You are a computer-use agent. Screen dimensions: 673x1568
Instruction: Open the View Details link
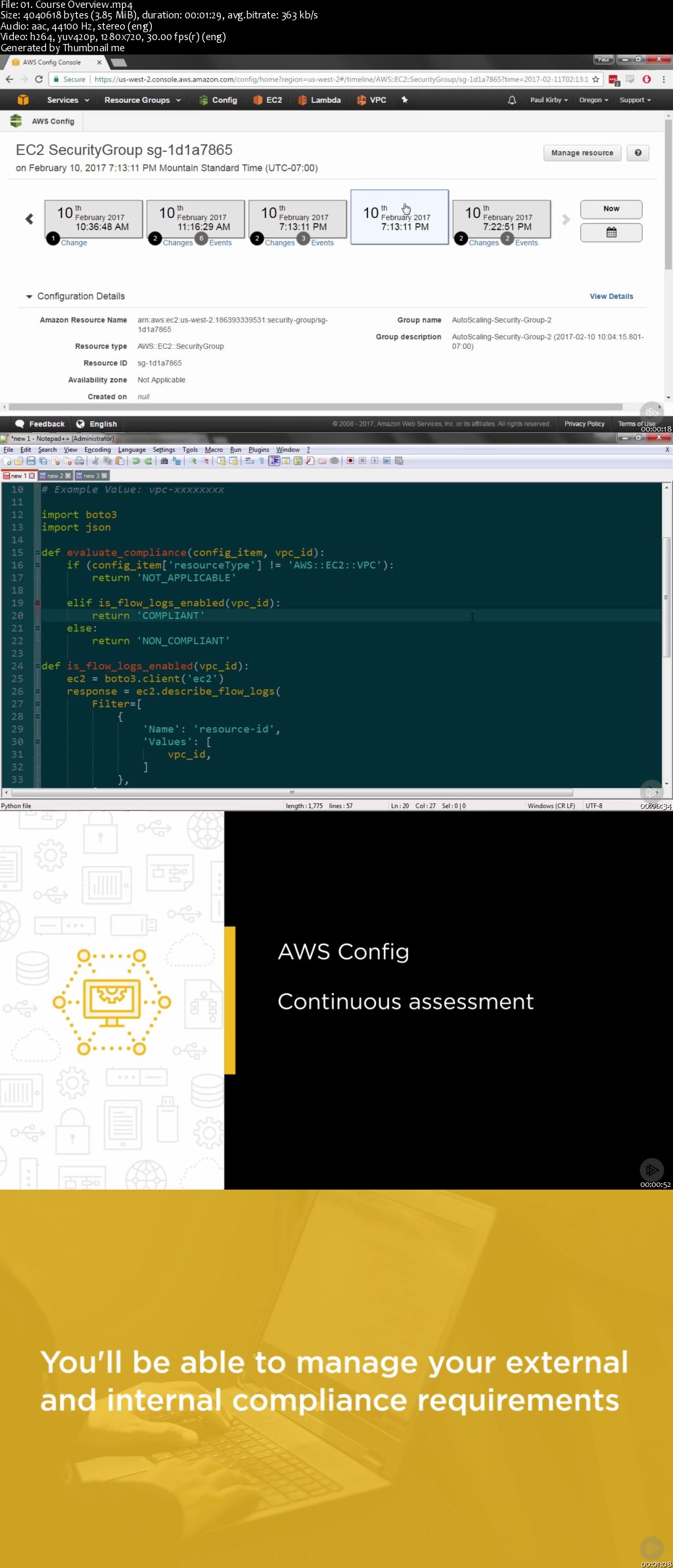pyautogui.click(x=611, y=296)
